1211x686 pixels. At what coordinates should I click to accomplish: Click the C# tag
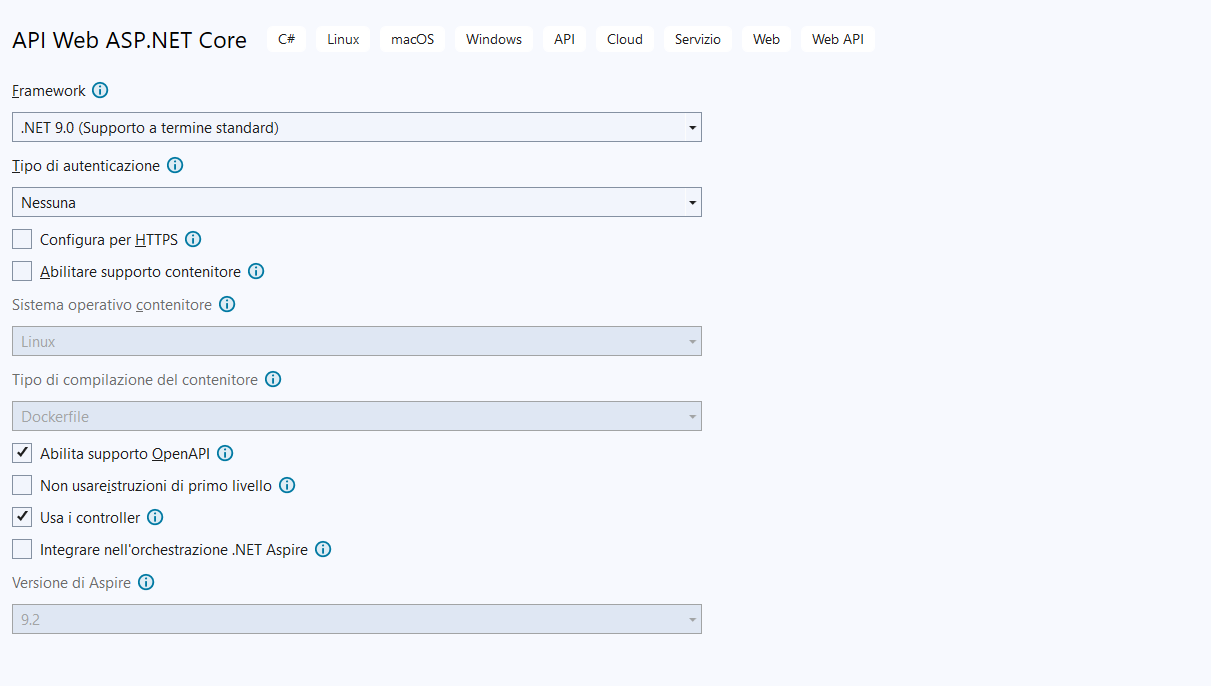tap(286, 39)
